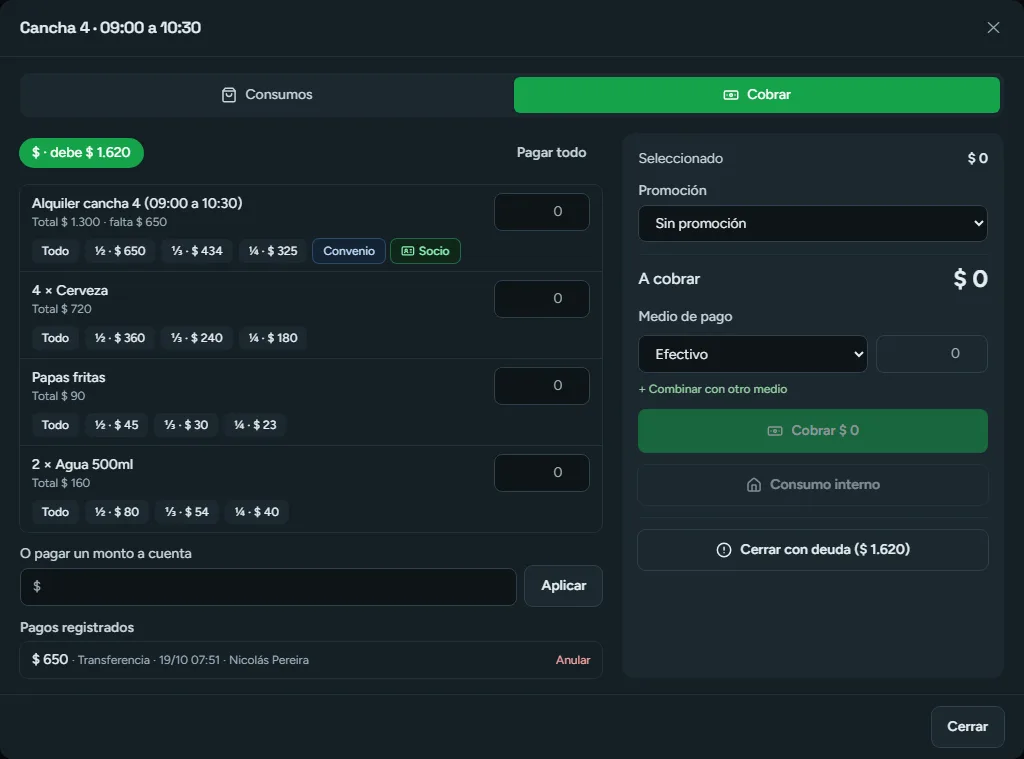Screen dimensions: 1024x759
Task: Click Cerrar con deuda ($ 1.620)
Action: (812, 549)
